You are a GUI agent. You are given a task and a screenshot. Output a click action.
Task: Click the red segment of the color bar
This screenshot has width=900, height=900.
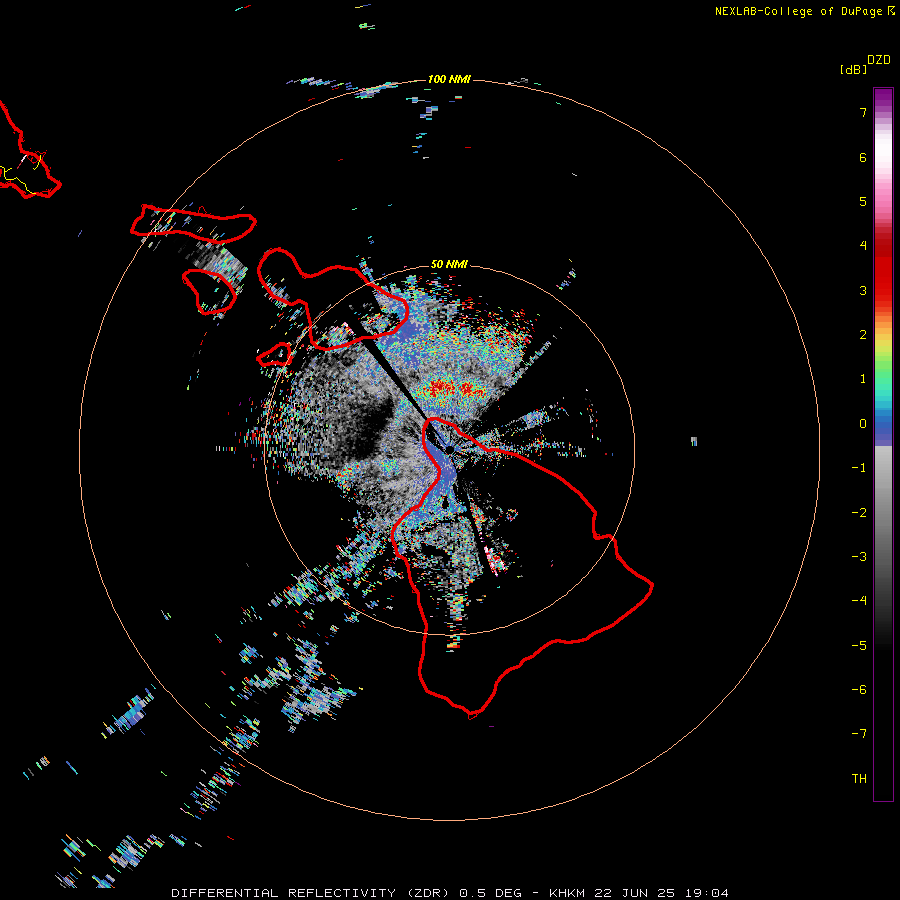coord(883,270)
